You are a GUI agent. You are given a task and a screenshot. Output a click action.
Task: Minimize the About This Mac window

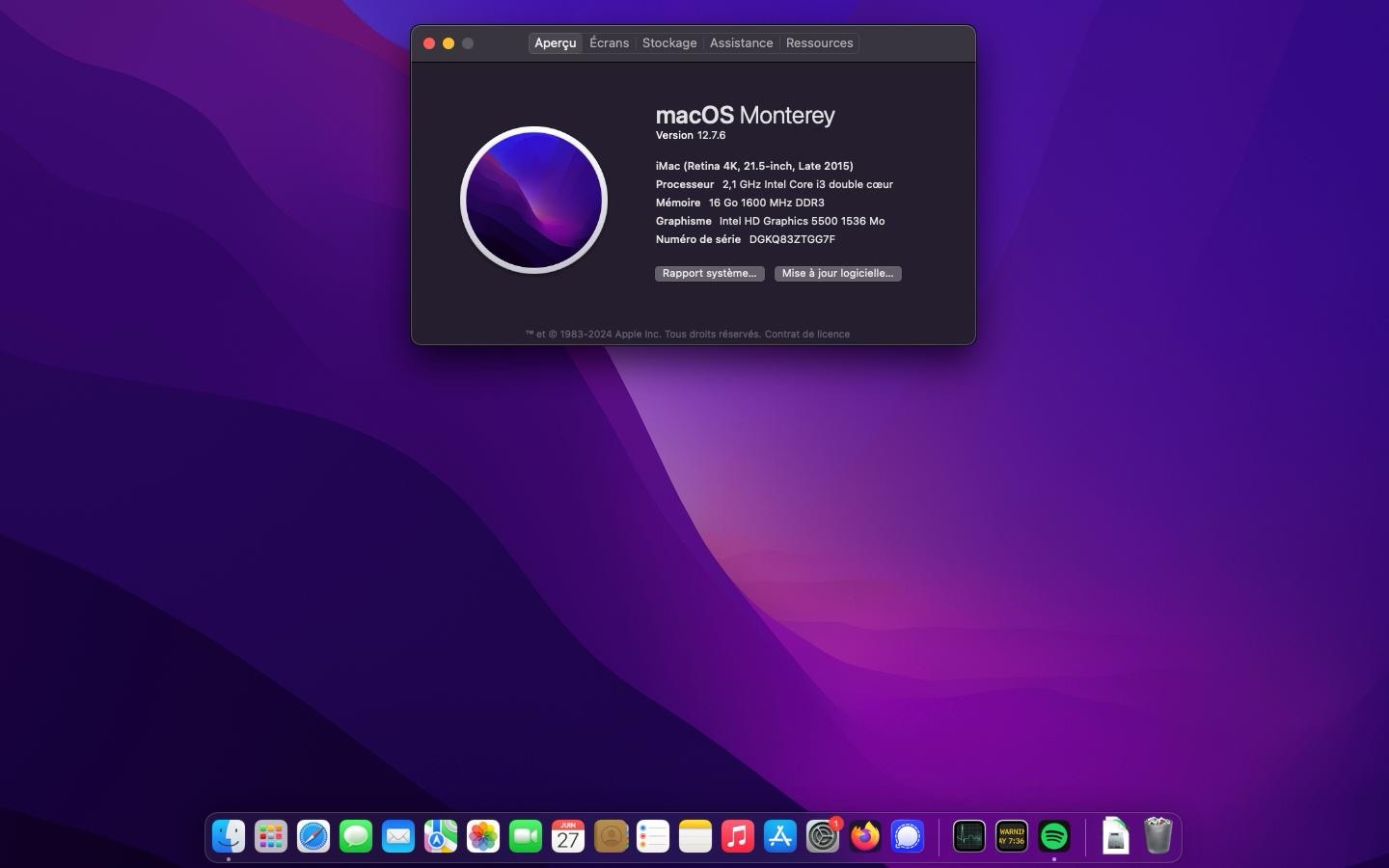click(449, 43)
